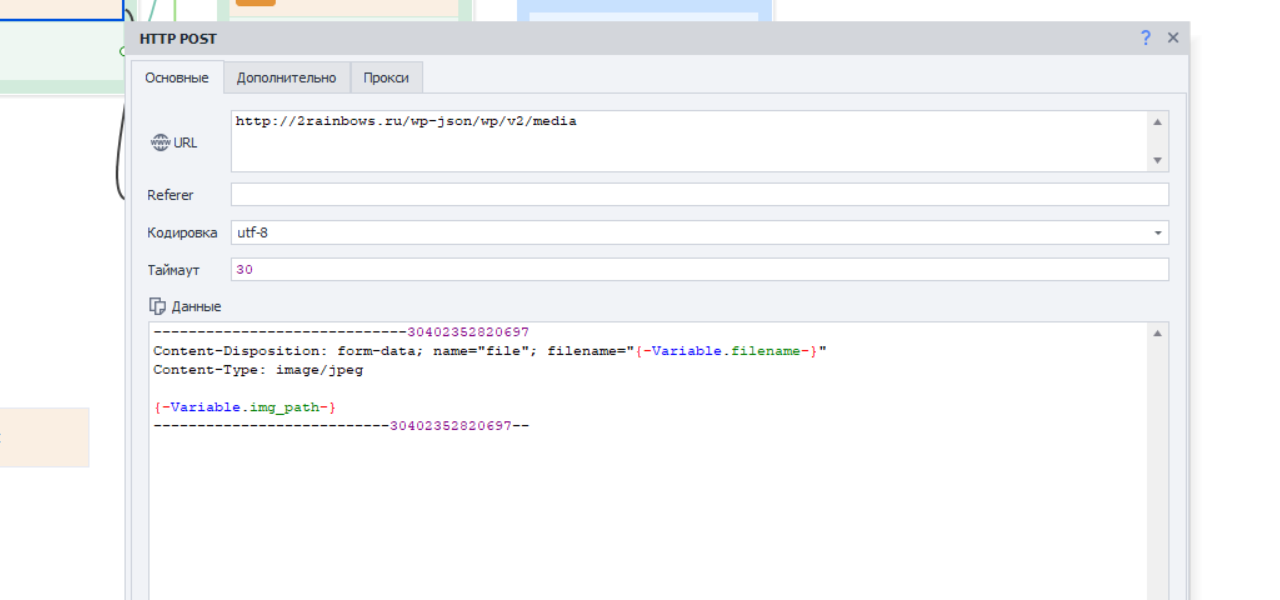Open the Прокси tab
Image resolution: width=1280 pixels, height=600 pixels.
(387, 77)
